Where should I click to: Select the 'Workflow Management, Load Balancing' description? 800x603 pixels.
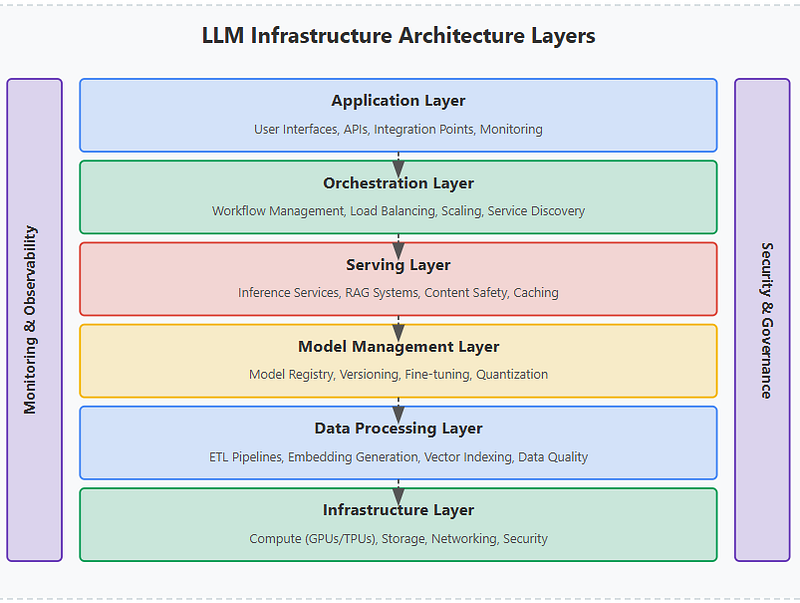pos(398,211)
